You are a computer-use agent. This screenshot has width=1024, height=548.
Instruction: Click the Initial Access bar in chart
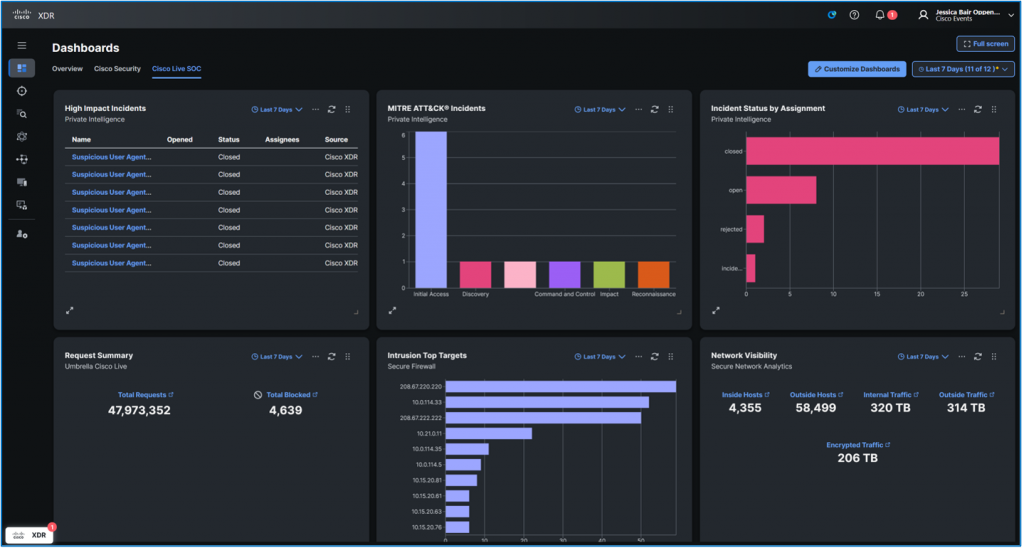coord(431,210)
